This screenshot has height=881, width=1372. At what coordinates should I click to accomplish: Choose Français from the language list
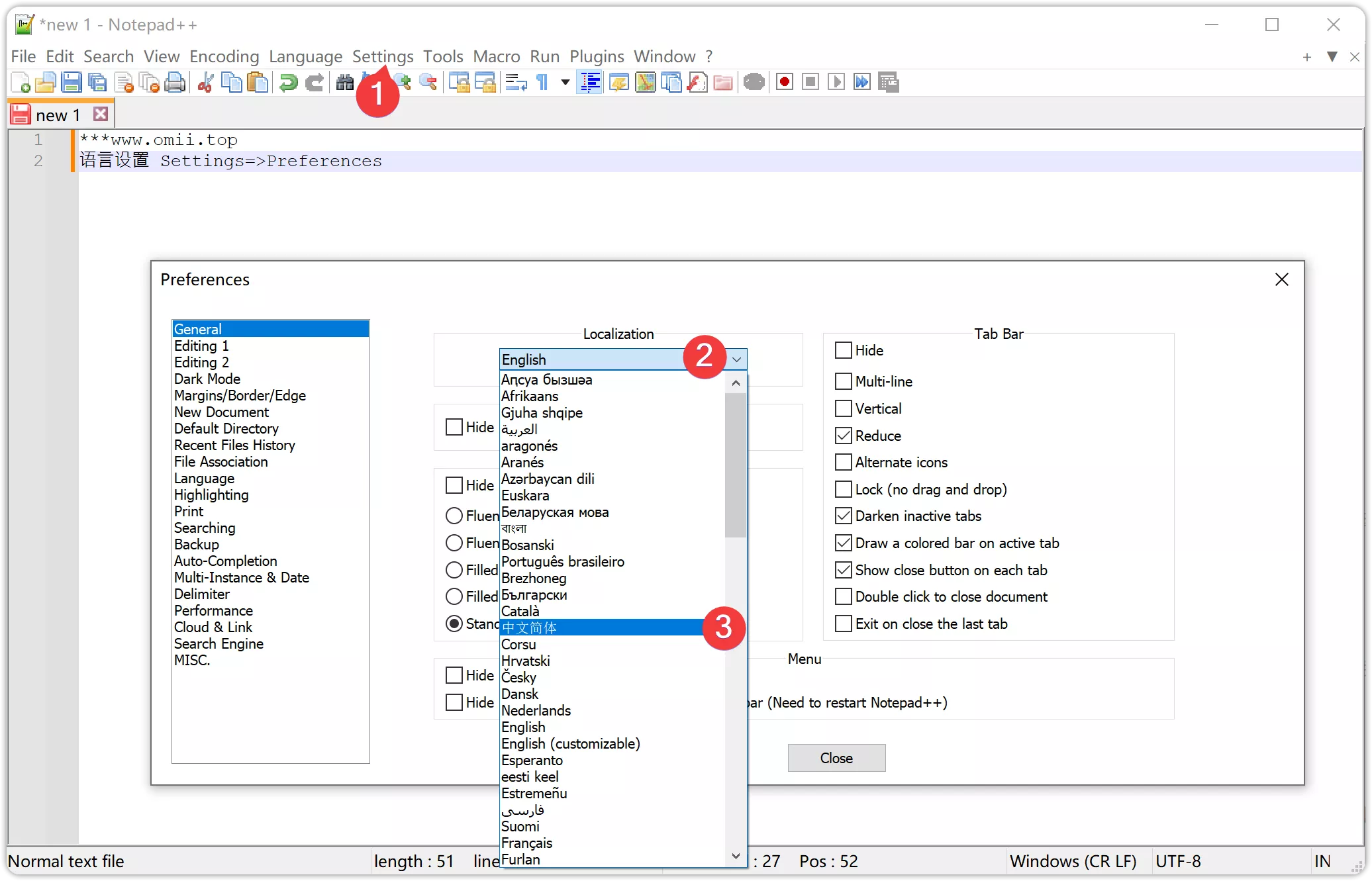click(x=612, y=843)
